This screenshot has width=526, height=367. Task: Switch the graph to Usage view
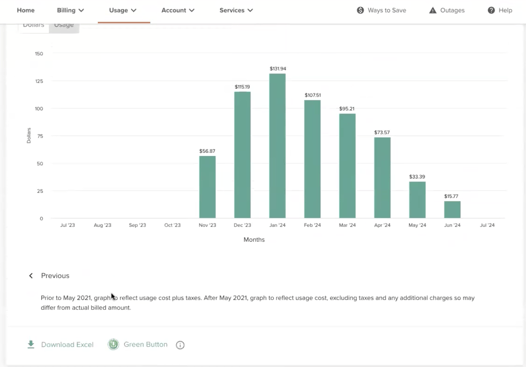64,27
